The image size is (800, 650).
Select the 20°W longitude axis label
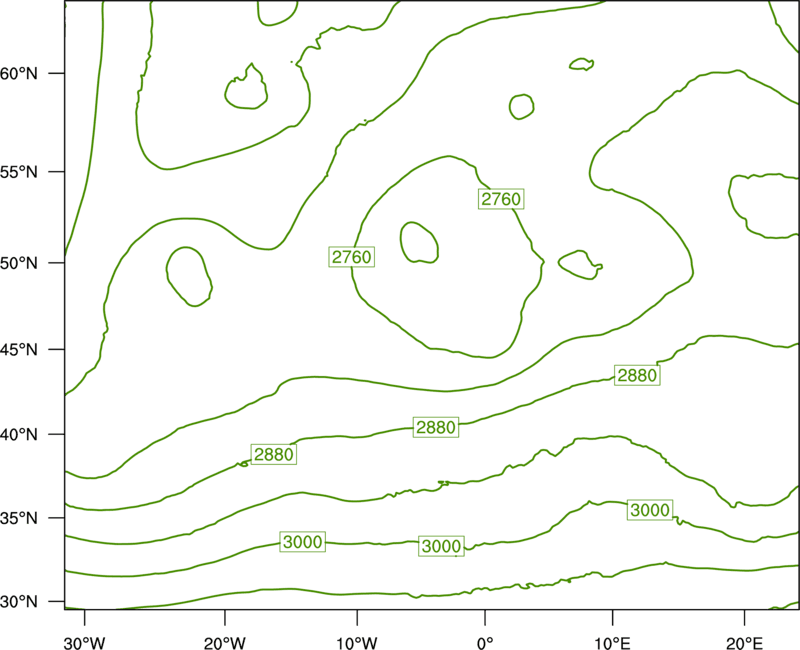(x=225, y=643)
